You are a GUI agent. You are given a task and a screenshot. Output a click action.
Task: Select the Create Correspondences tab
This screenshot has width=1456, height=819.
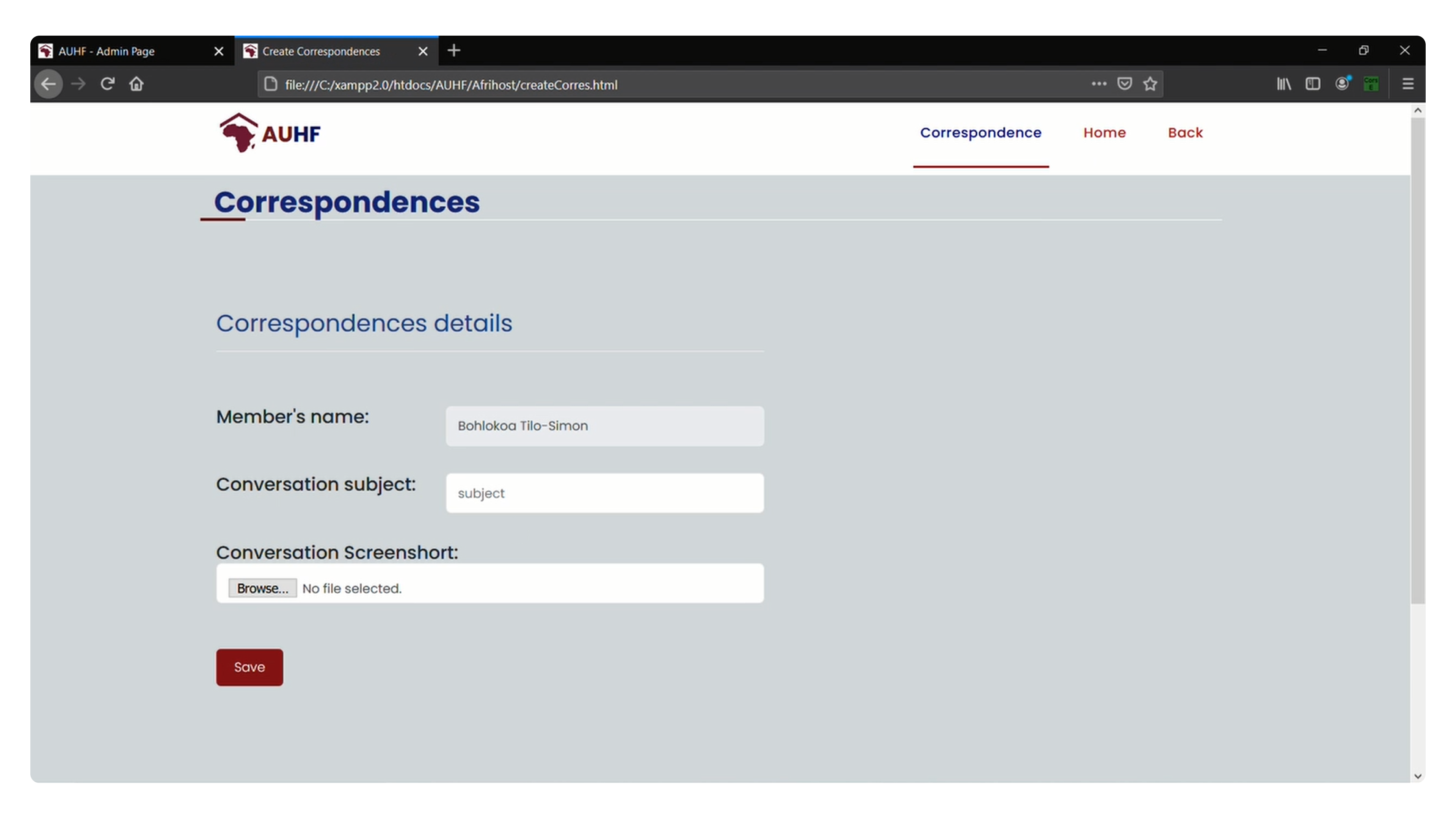pyautogui.click(x=336, y=52)
